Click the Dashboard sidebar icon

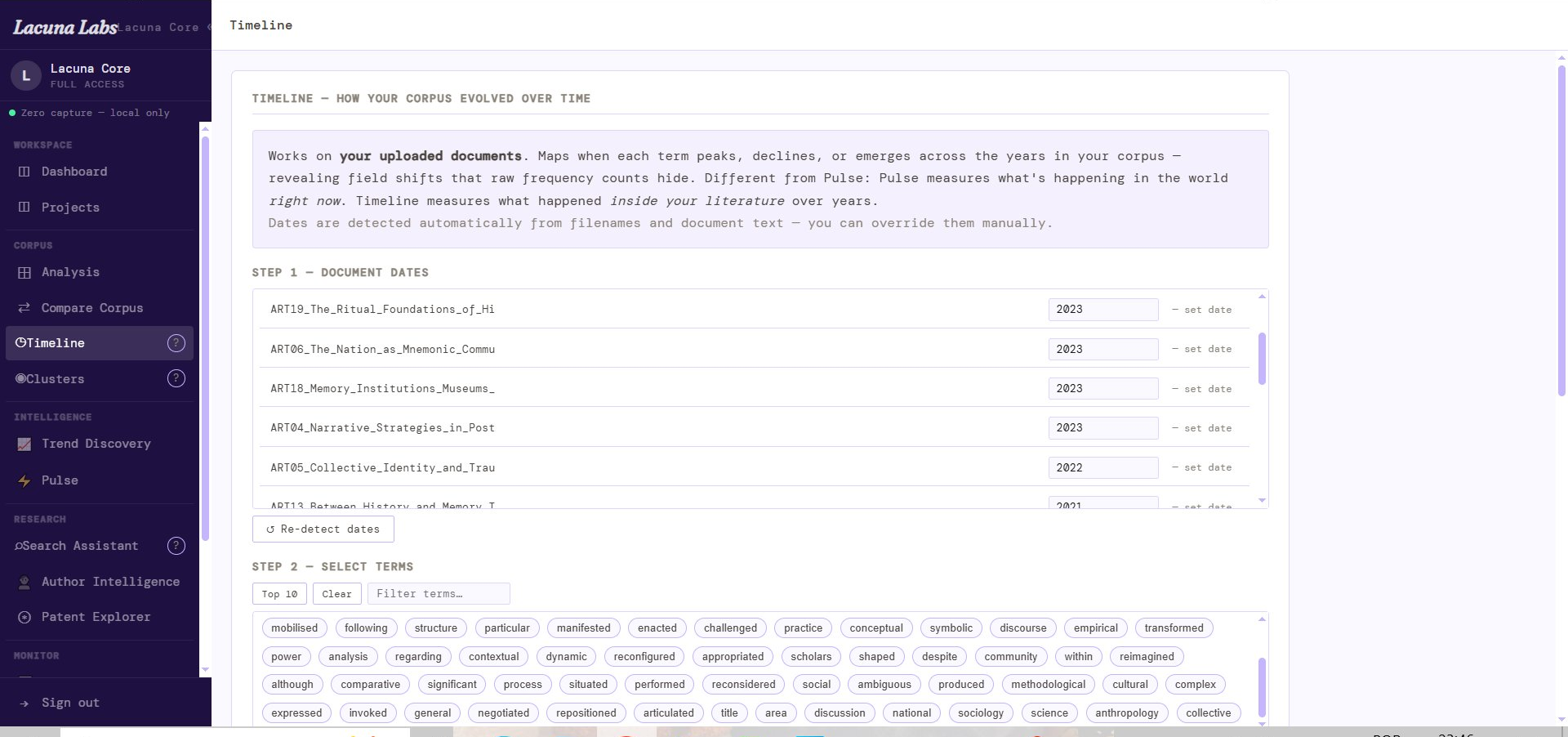(24, 172)
